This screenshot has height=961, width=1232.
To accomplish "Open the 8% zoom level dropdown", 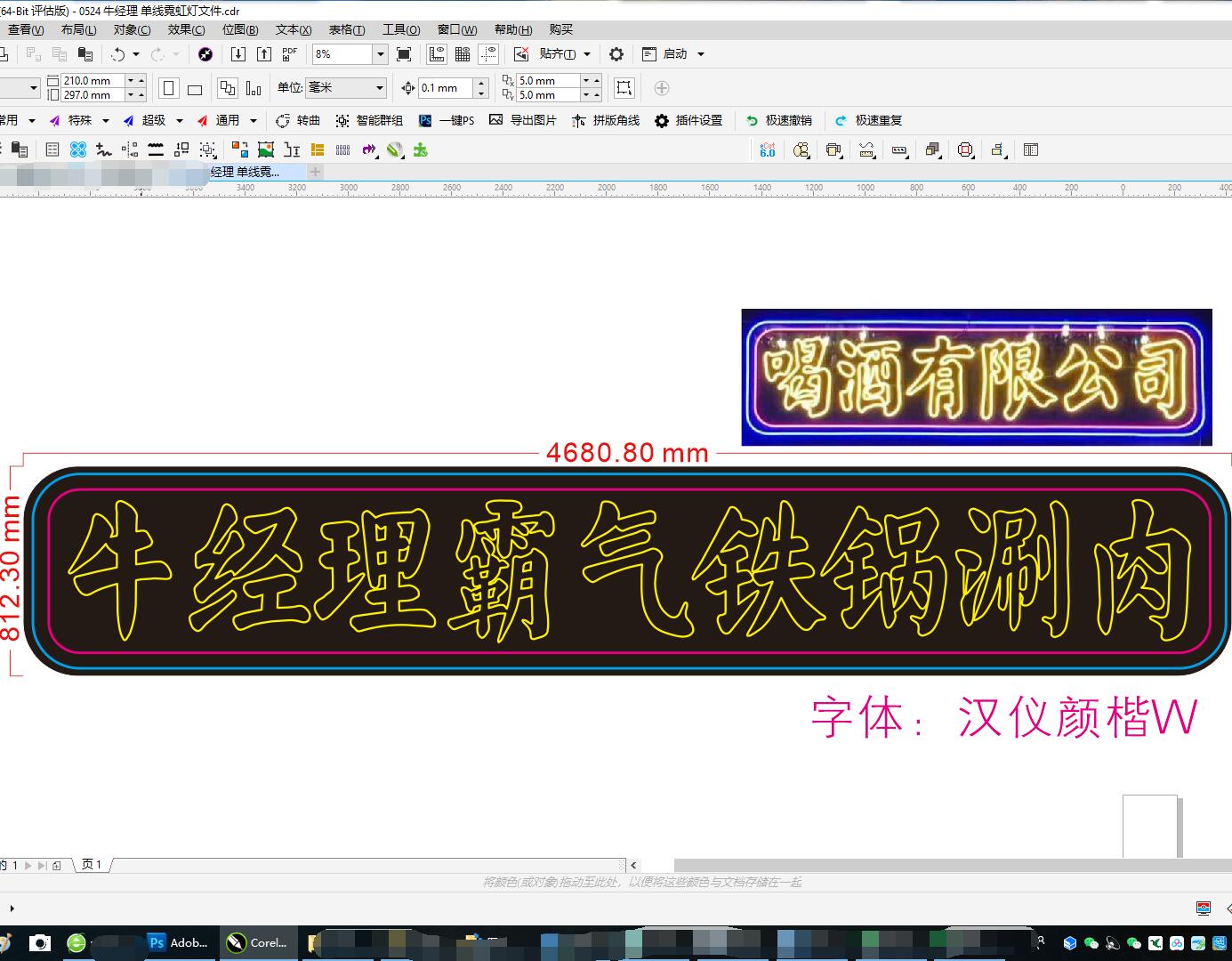I will tap(381, 54).
